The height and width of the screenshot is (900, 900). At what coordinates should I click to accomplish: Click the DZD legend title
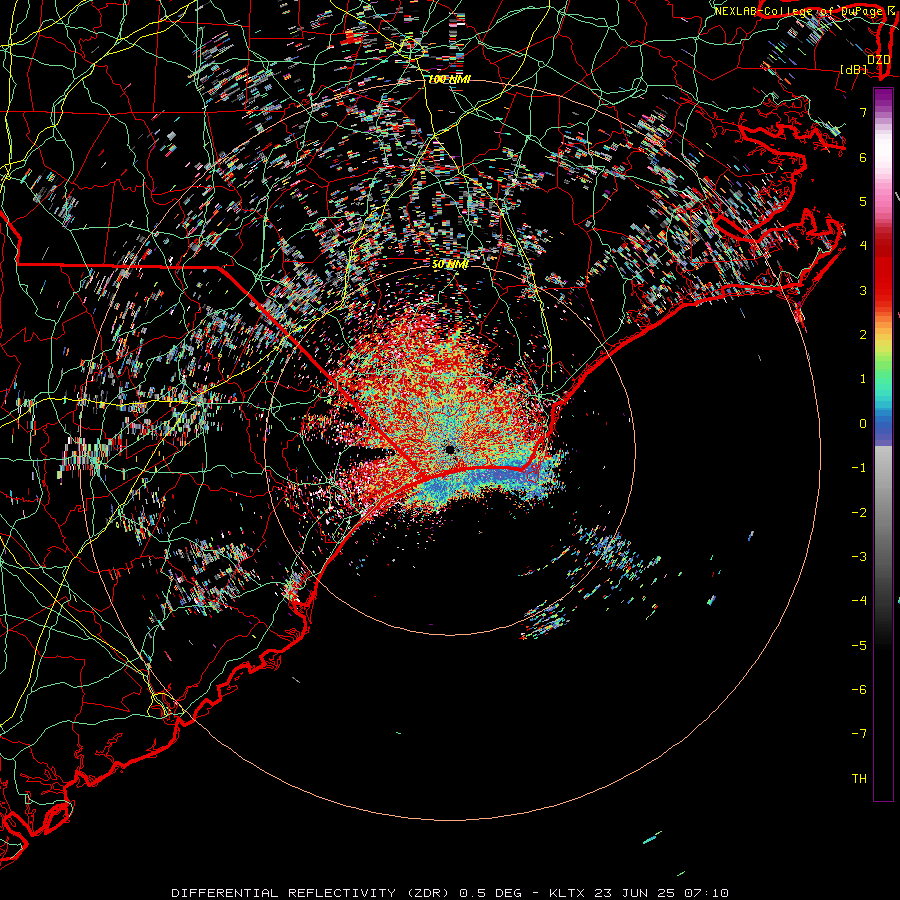point(878,59)
